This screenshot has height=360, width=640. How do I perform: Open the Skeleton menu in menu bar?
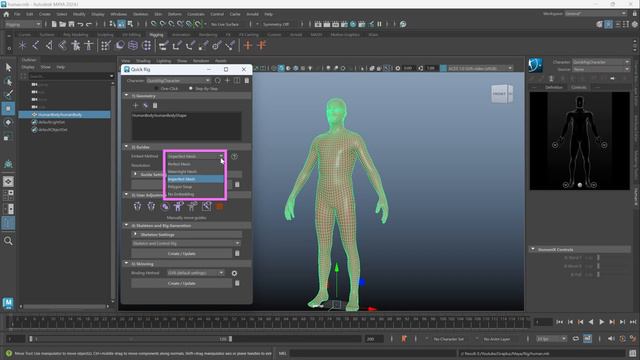140,14
